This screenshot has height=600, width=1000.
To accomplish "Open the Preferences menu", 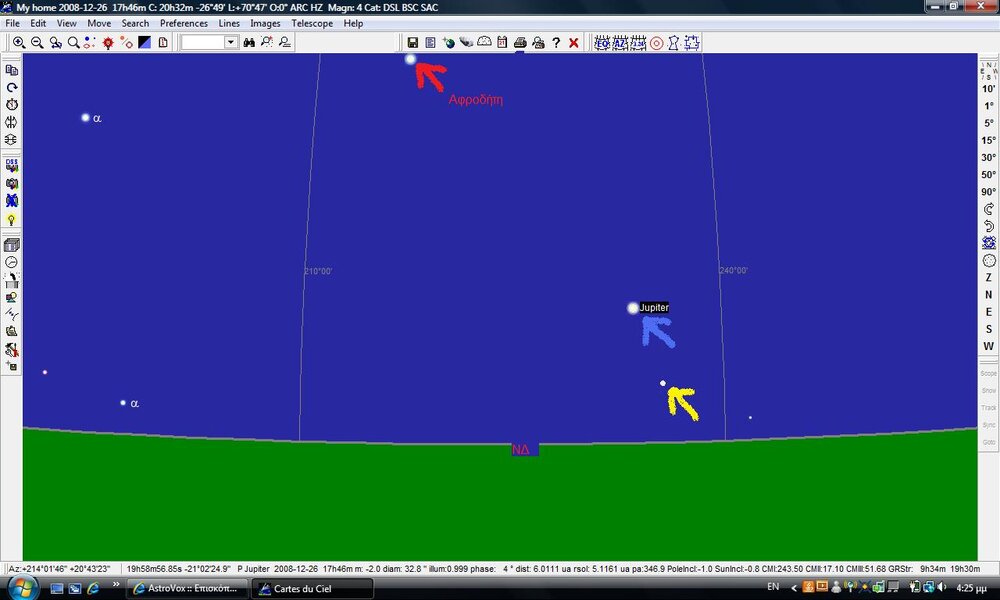I will (184, 23).
